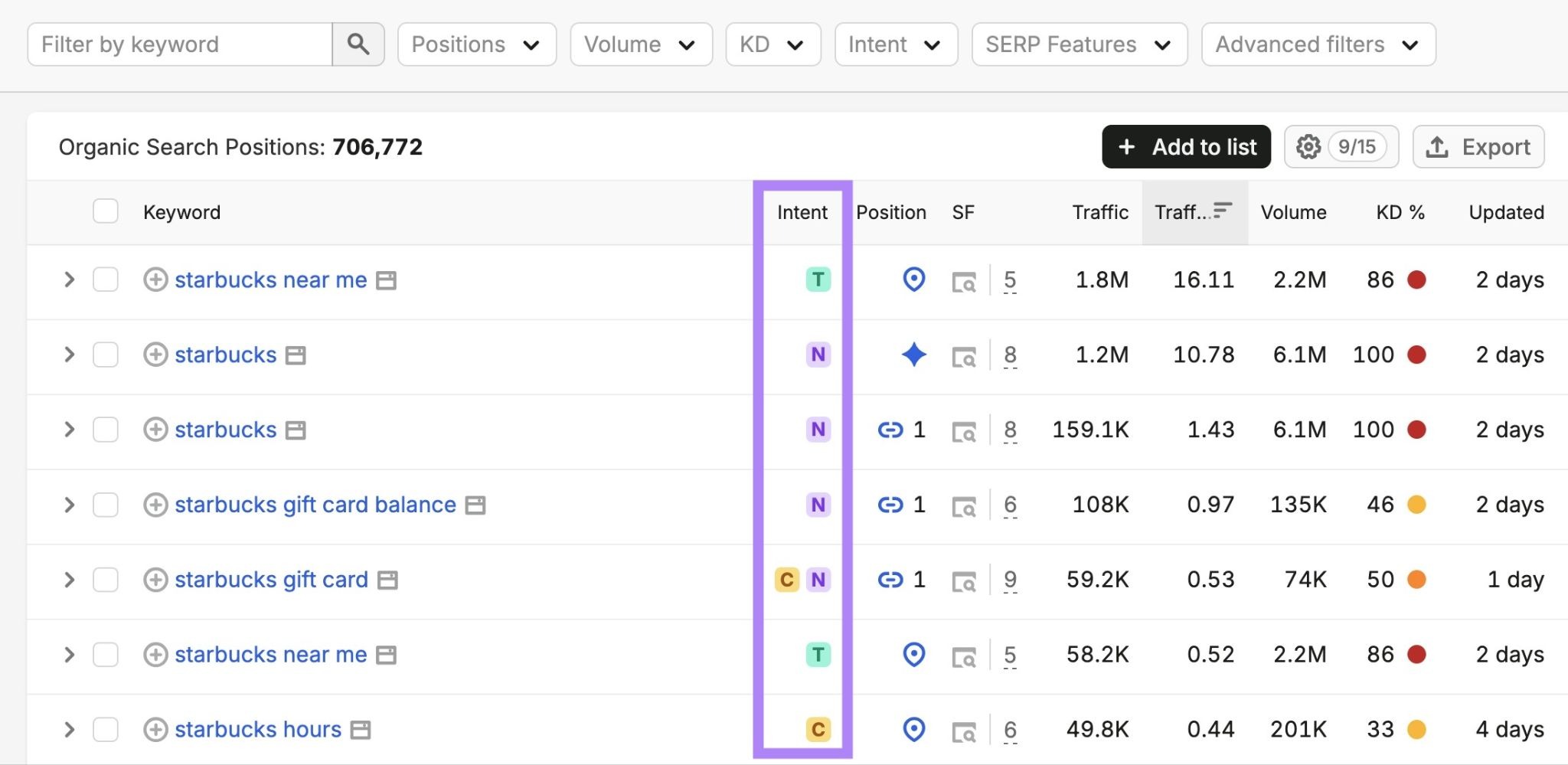Open SERP snapshot icon beside 'starbucks hours'
This screenshot has width=1568, height=765.
coord(361,730)
